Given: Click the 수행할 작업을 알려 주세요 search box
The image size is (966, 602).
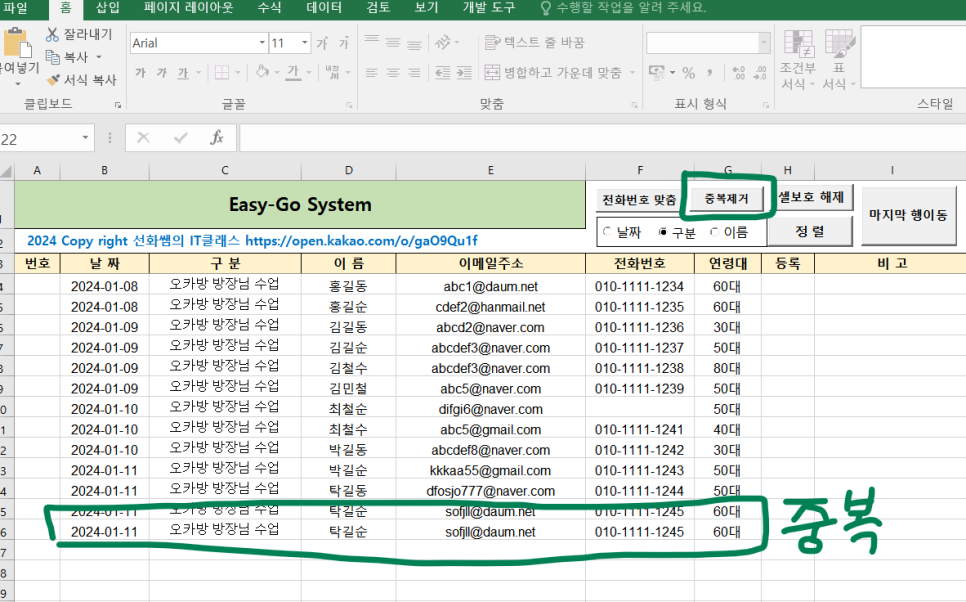Looking at the screenshot, I should point(623,8).
